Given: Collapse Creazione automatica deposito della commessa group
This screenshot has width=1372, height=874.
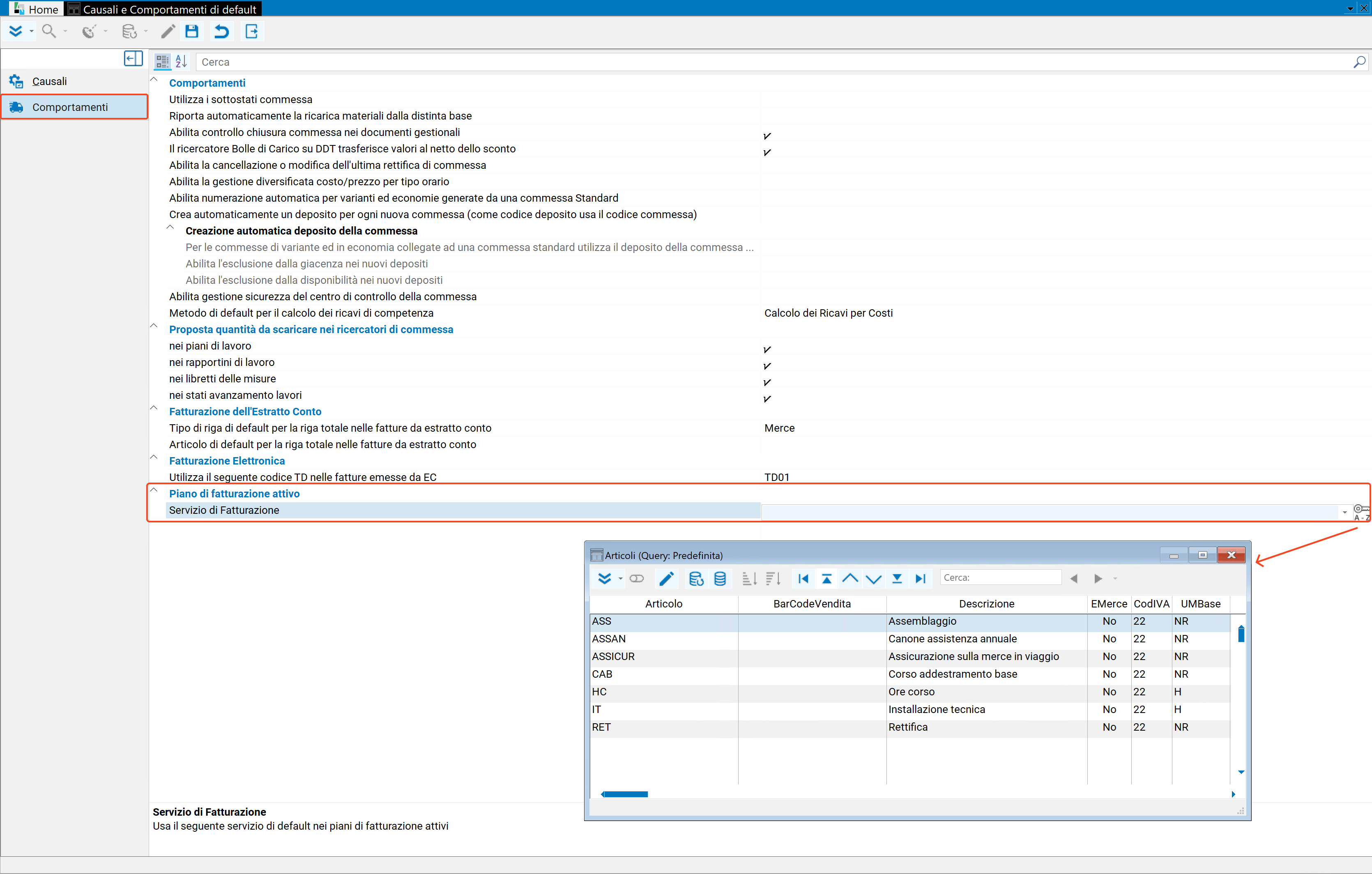Looking at the screenshot, I should [170, 228].
